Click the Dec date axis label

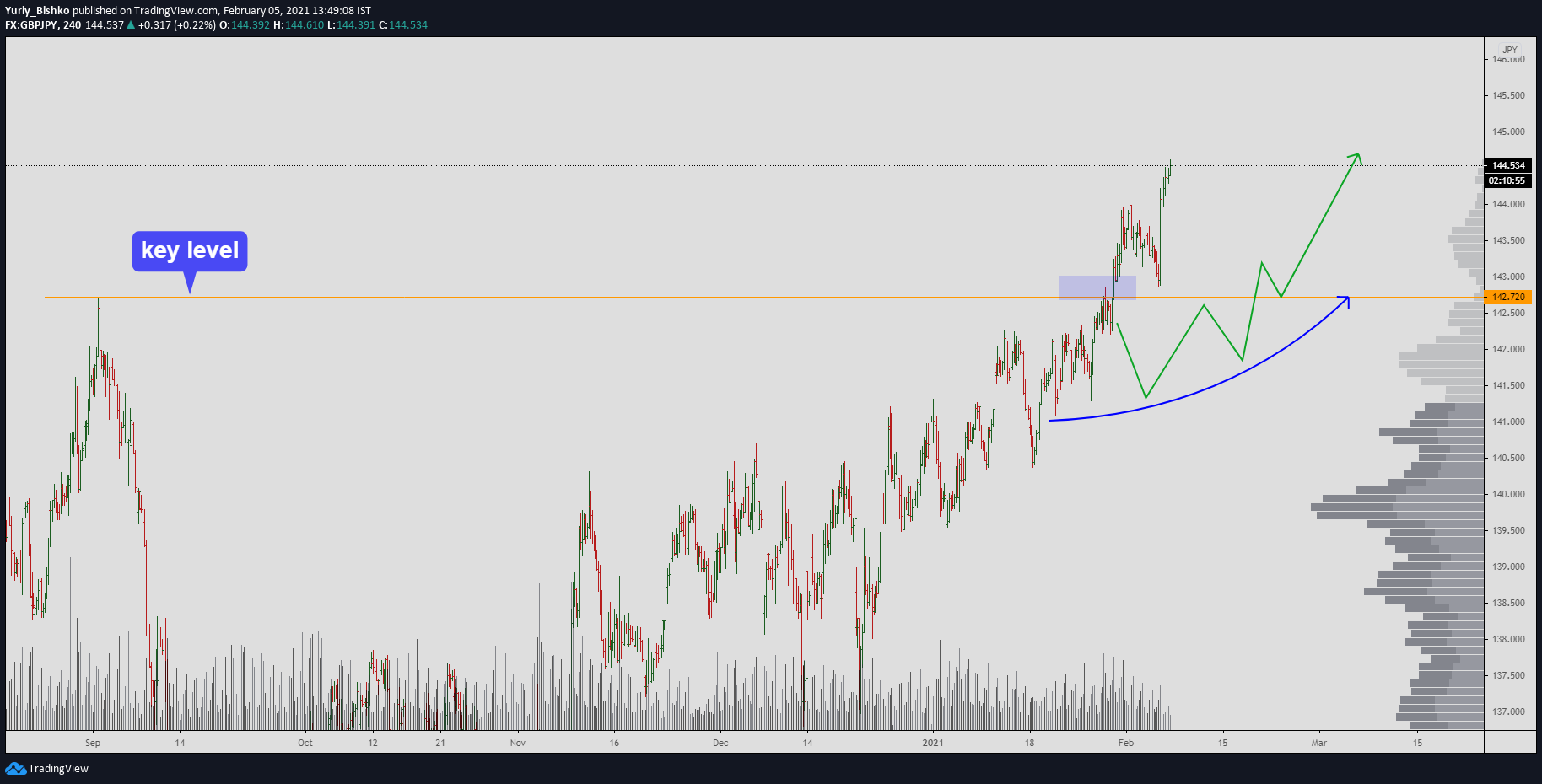720,743
